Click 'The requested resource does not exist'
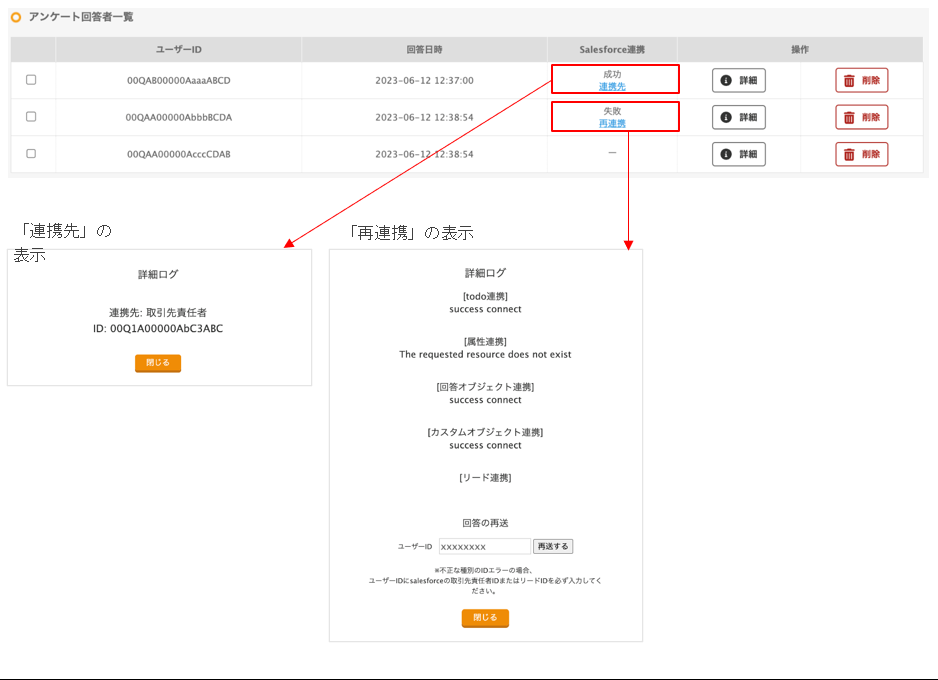 485,355
